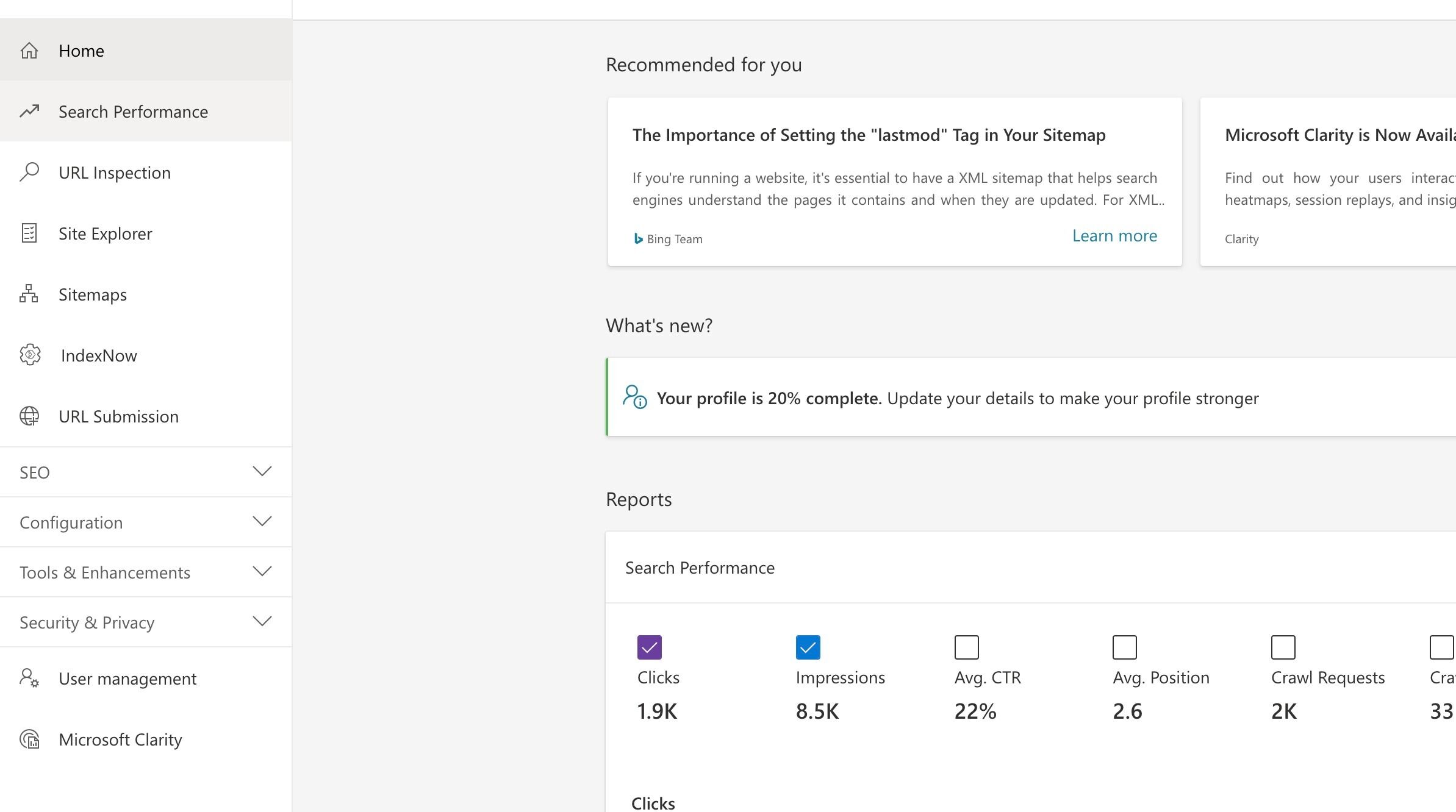
Task: Click the Site Explorer checklist icon
Action: pyautogui.click(x=29, y=233)
